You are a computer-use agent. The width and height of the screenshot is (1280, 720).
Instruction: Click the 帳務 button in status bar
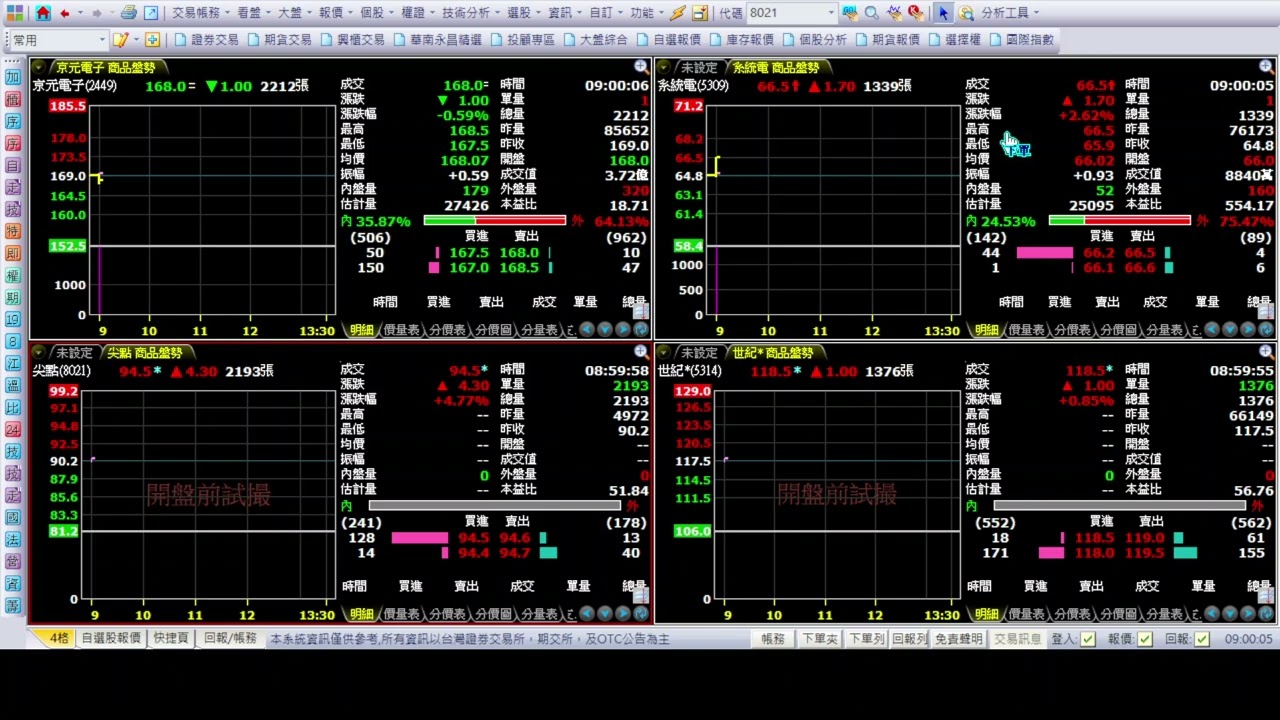(773, 639)
